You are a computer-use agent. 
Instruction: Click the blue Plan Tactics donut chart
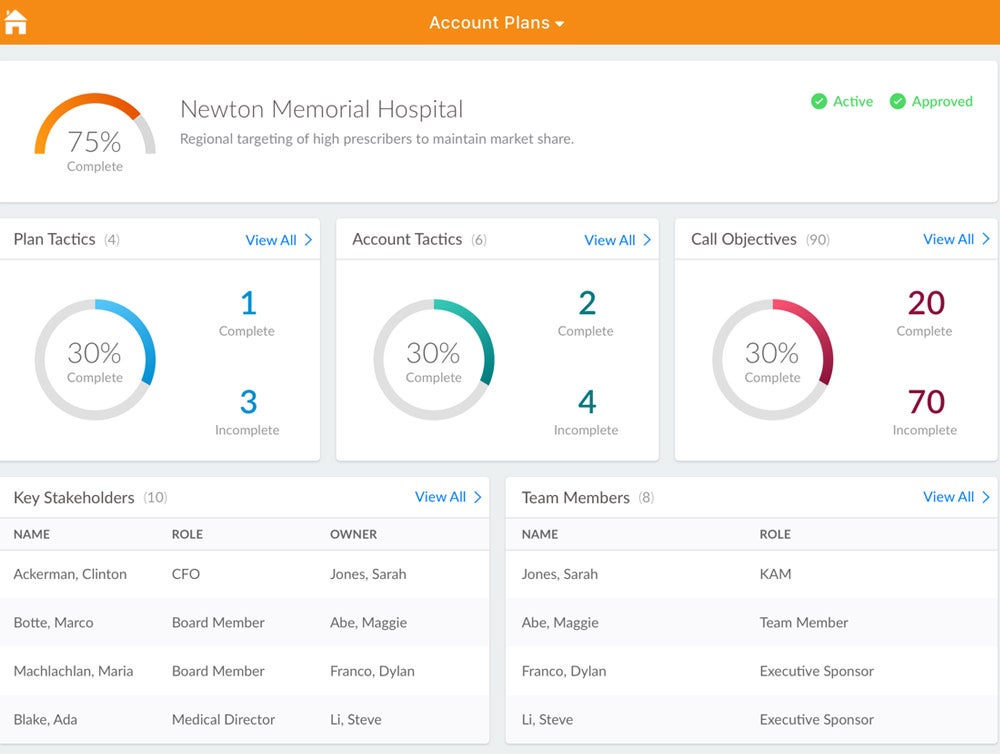point(95,359)
